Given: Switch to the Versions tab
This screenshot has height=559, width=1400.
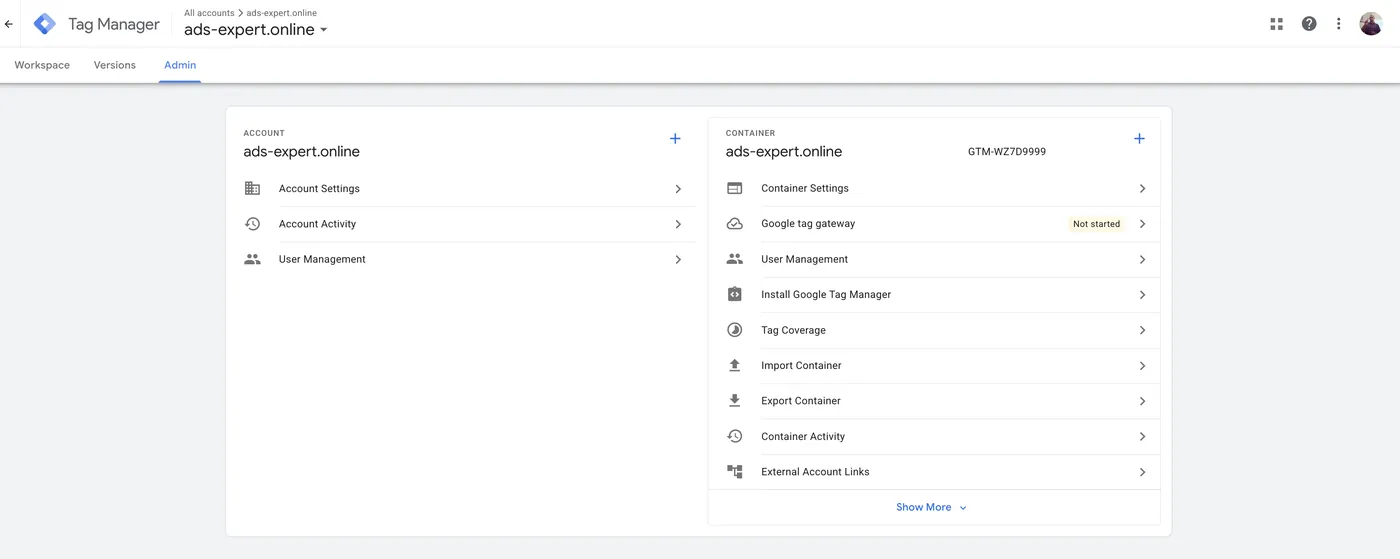Looking at the screenshot, I should pos(115,65).
